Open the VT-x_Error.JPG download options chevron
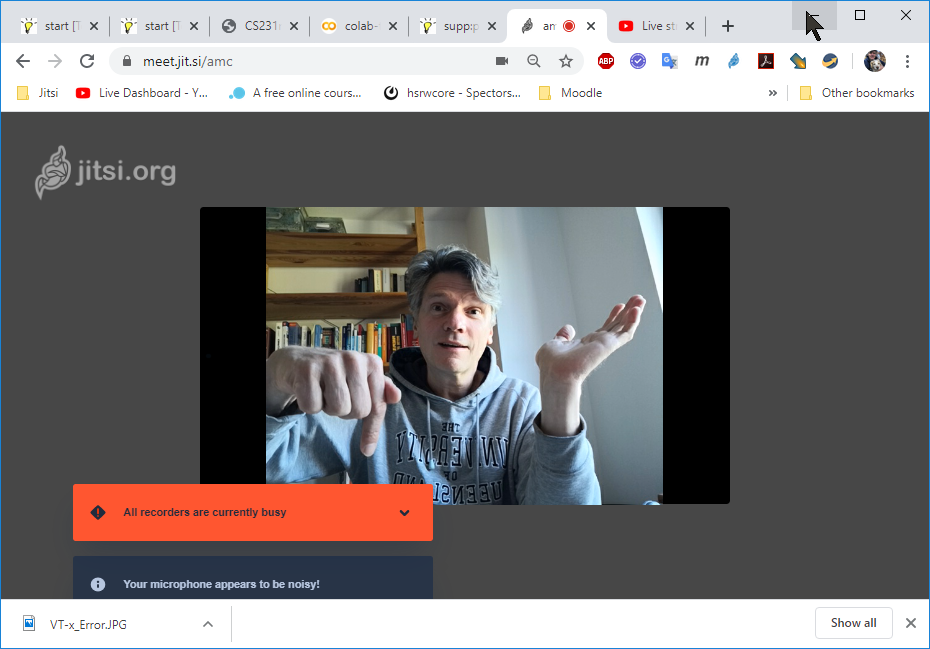The image size is (930, 649). 208,624
